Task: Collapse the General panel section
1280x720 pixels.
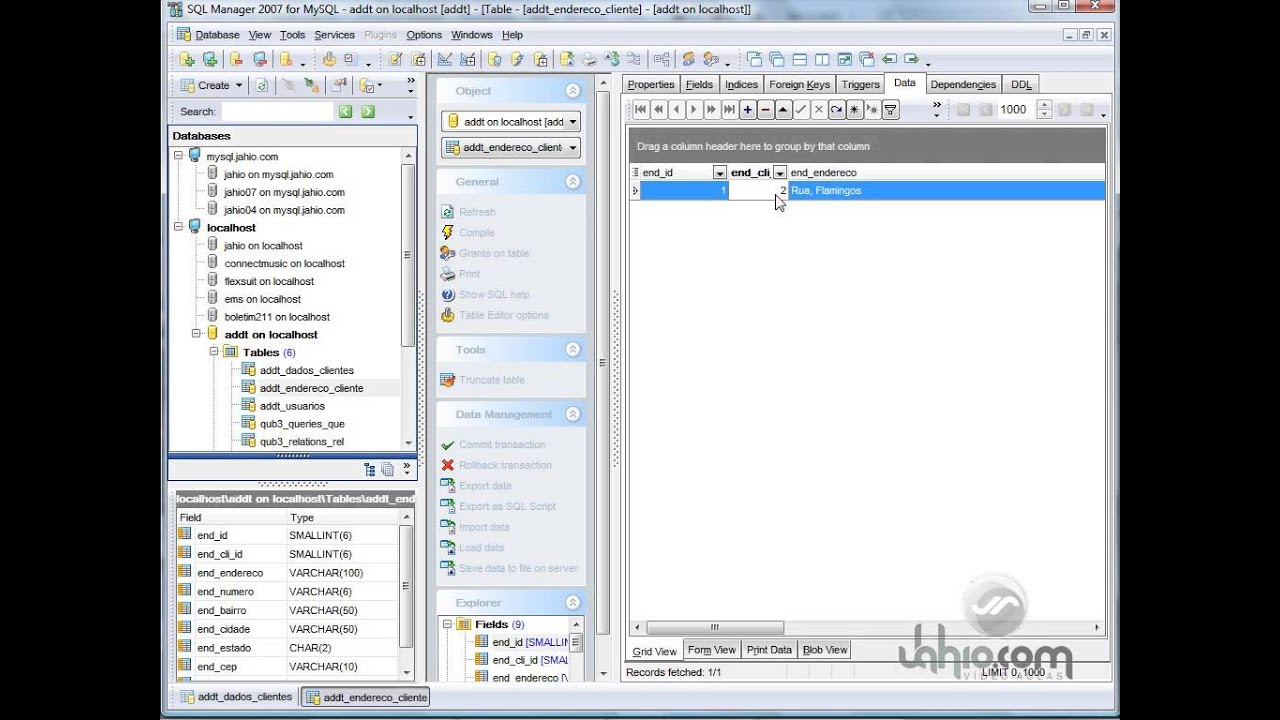Action: click(x=573, y=182)
